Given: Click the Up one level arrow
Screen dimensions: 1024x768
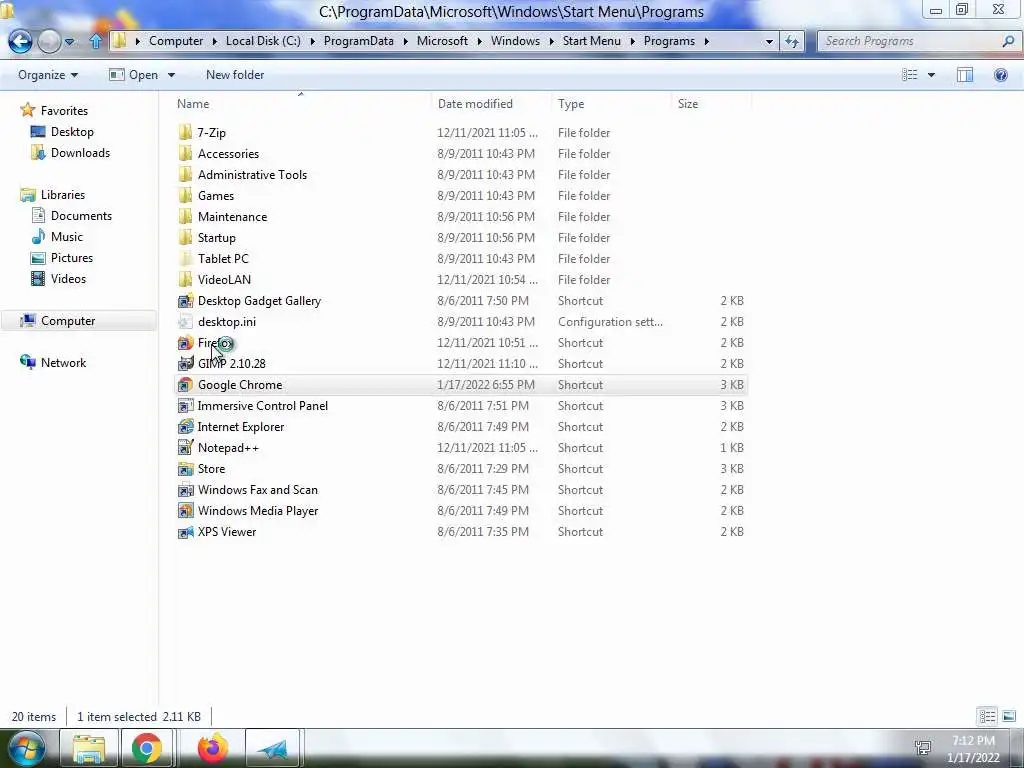Looking at the screenshot, I should click(95, 41).
